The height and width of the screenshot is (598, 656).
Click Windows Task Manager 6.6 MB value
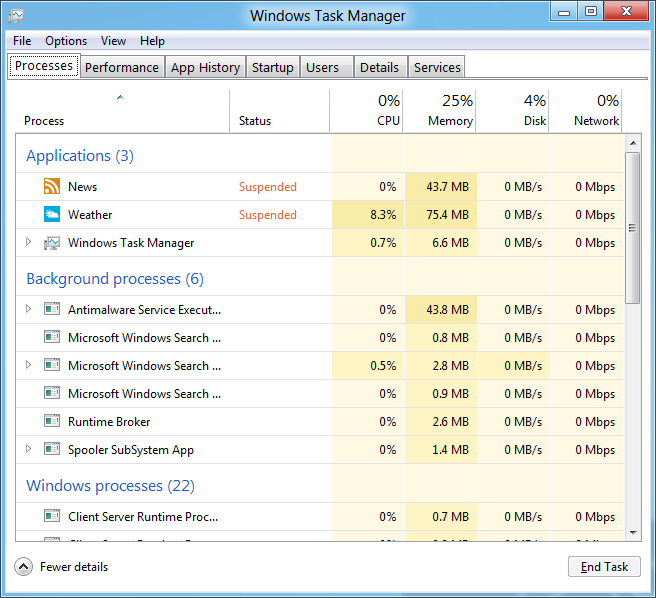pyautogui.click(x=451, y=243)
